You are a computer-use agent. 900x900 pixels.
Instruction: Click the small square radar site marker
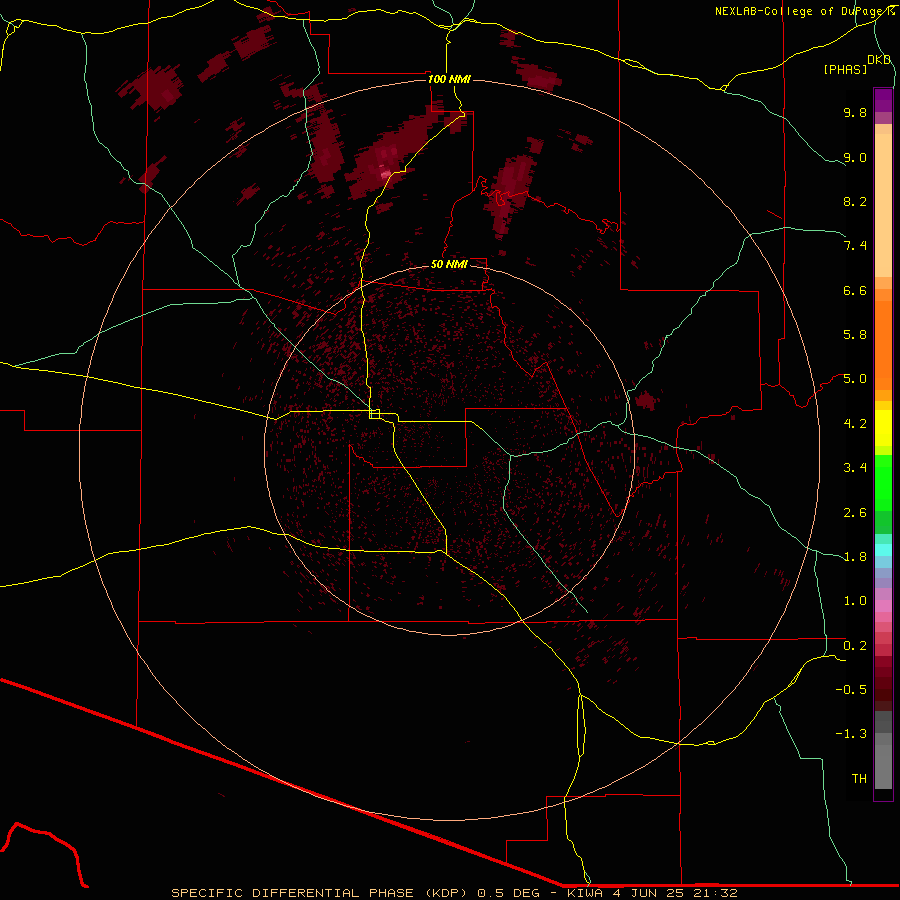pos(375,414)
